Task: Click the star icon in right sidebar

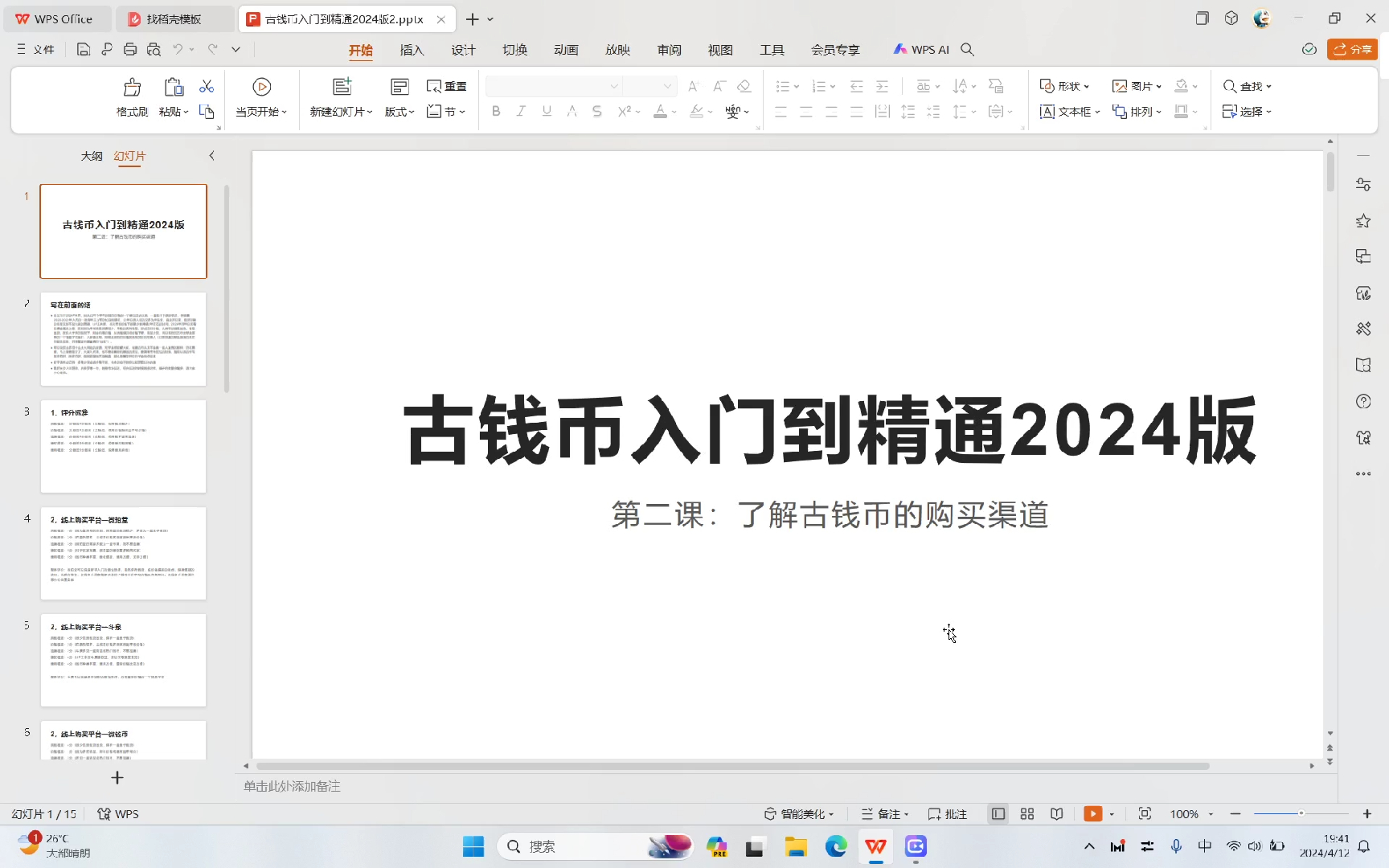Action: tap(1363, 221)
